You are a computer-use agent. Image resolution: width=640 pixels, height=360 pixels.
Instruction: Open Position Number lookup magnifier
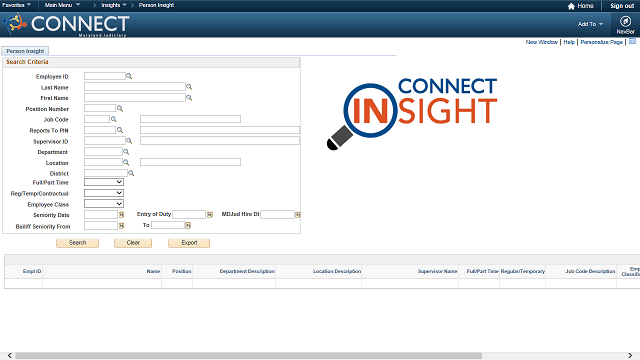tap(120, 109)
